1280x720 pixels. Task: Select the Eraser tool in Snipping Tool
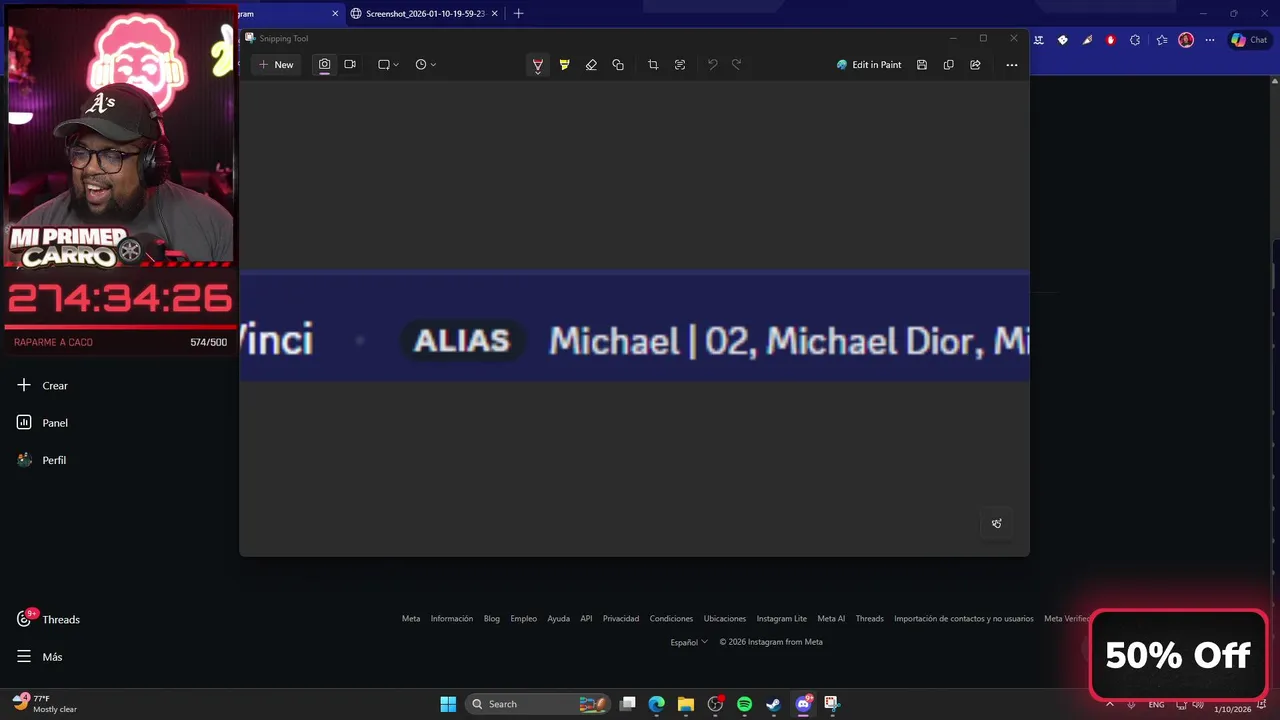pos(591,65)
